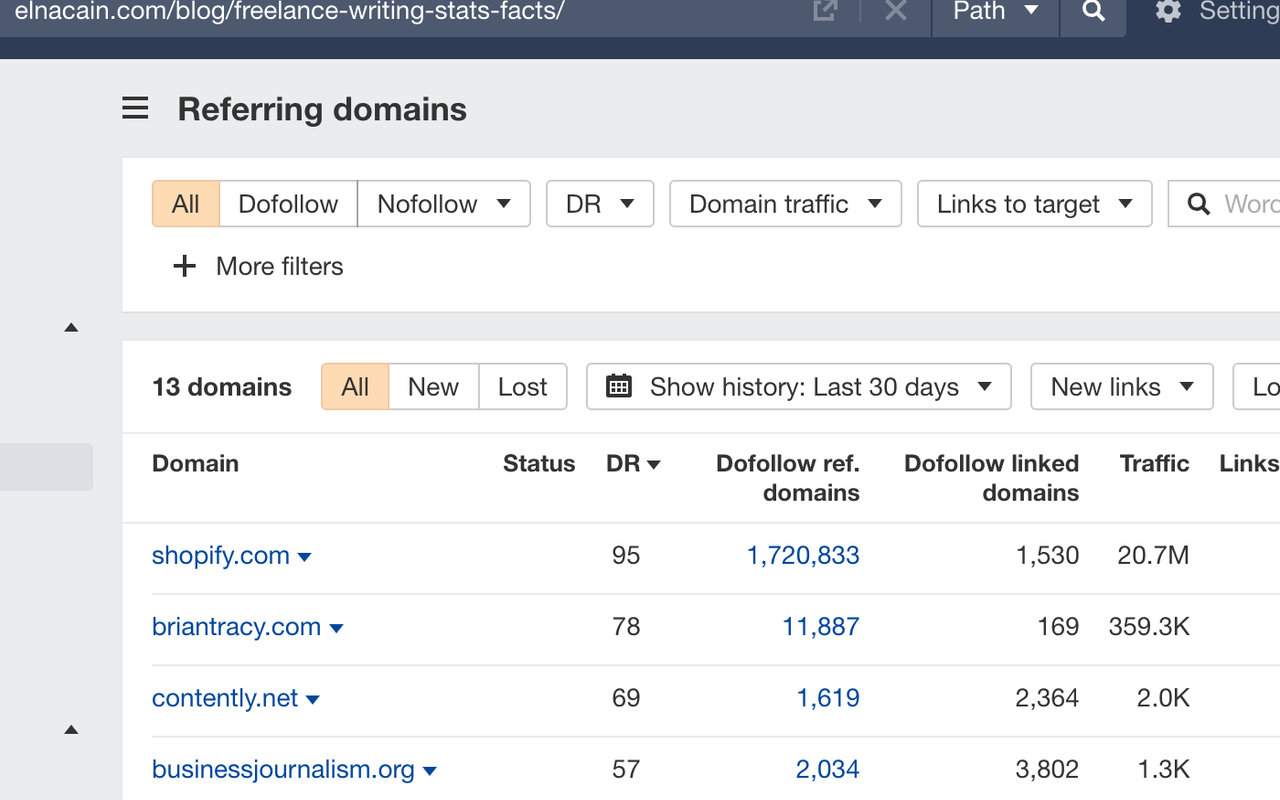Screen dimensions: 1280x800
Task: Click 1,619 dofollow ref. domains link
Action: click(828, 698)
